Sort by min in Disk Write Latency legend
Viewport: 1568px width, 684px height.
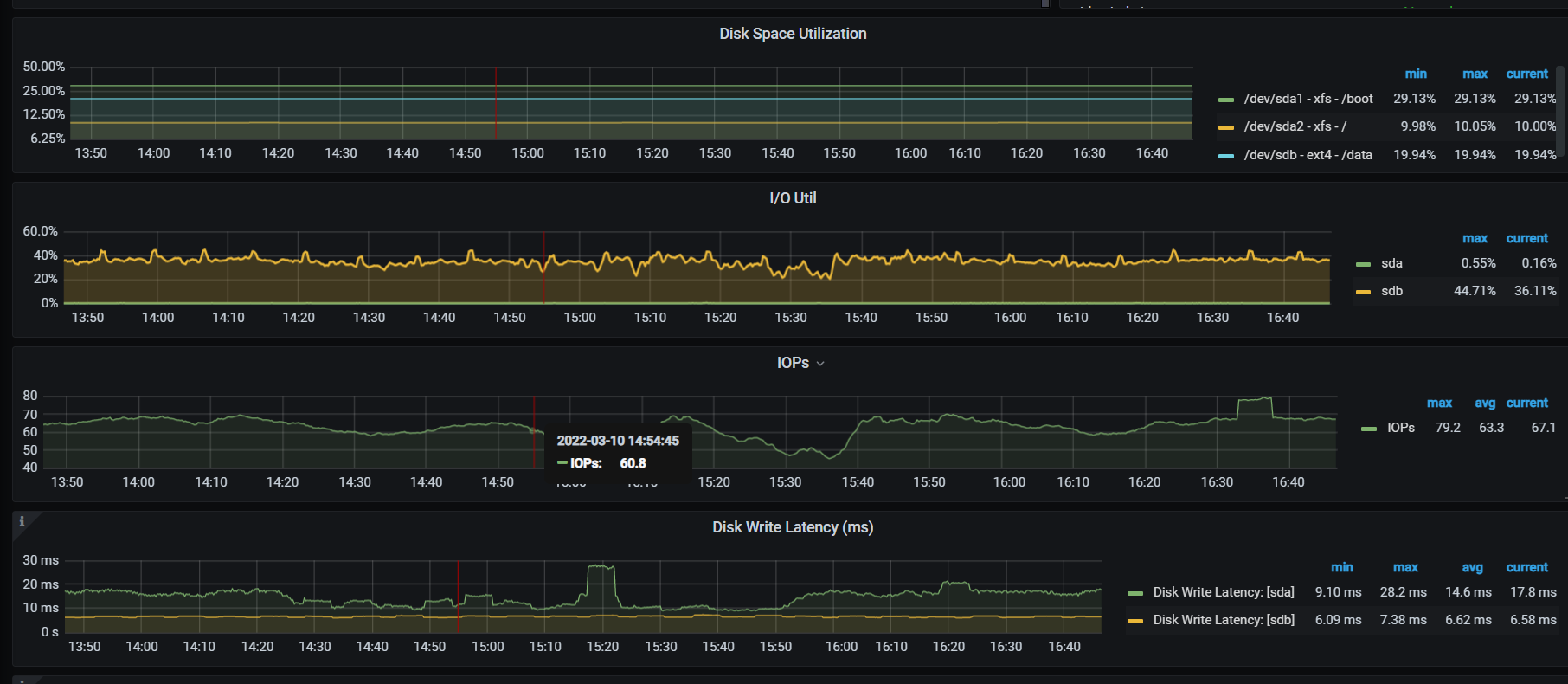coord(1341,567)
